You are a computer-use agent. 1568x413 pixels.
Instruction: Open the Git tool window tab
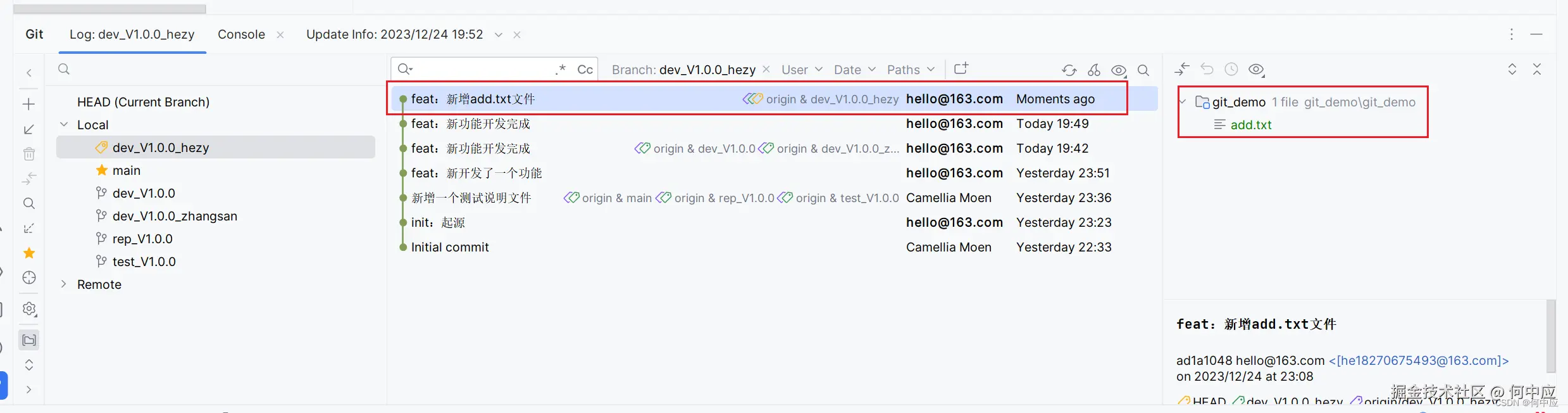(x=34, y=34)
